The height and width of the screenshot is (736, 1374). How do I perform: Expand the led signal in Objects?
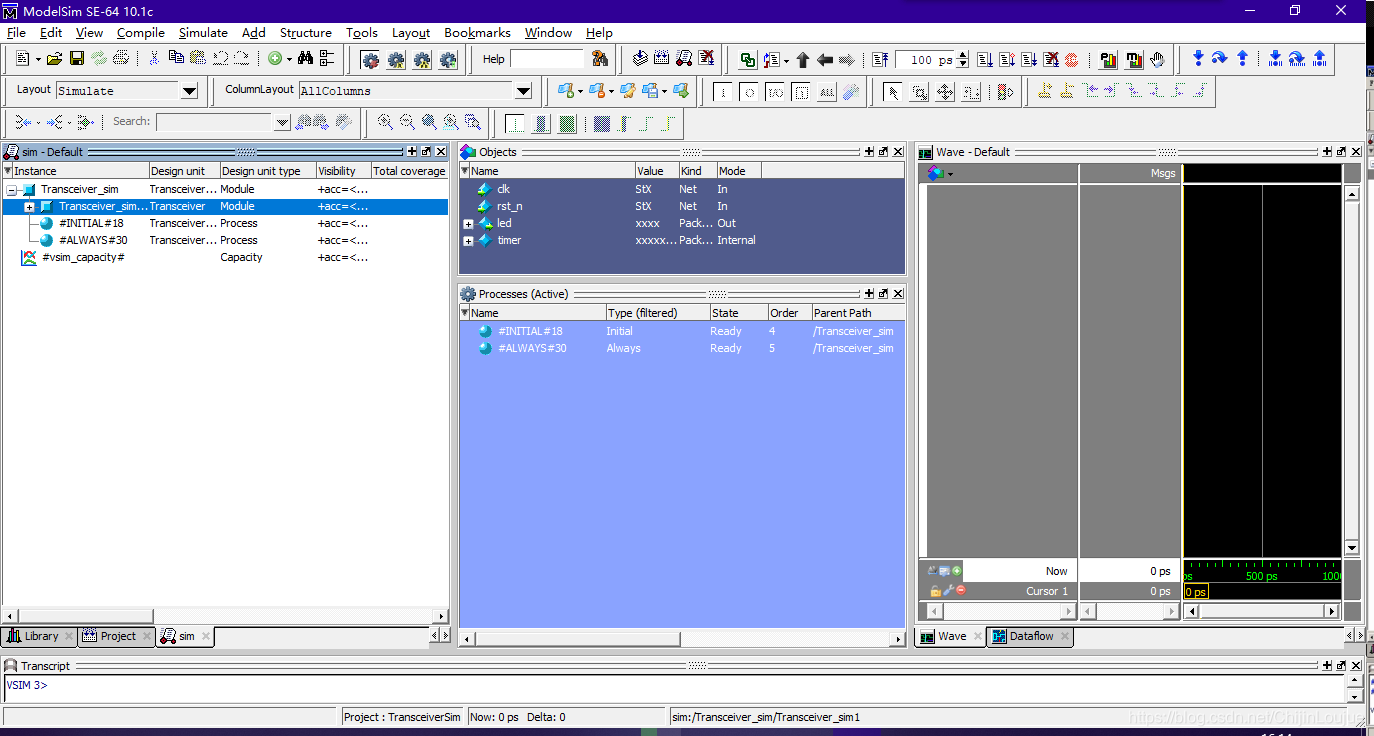pyautogui.click(x=468, y=223)
